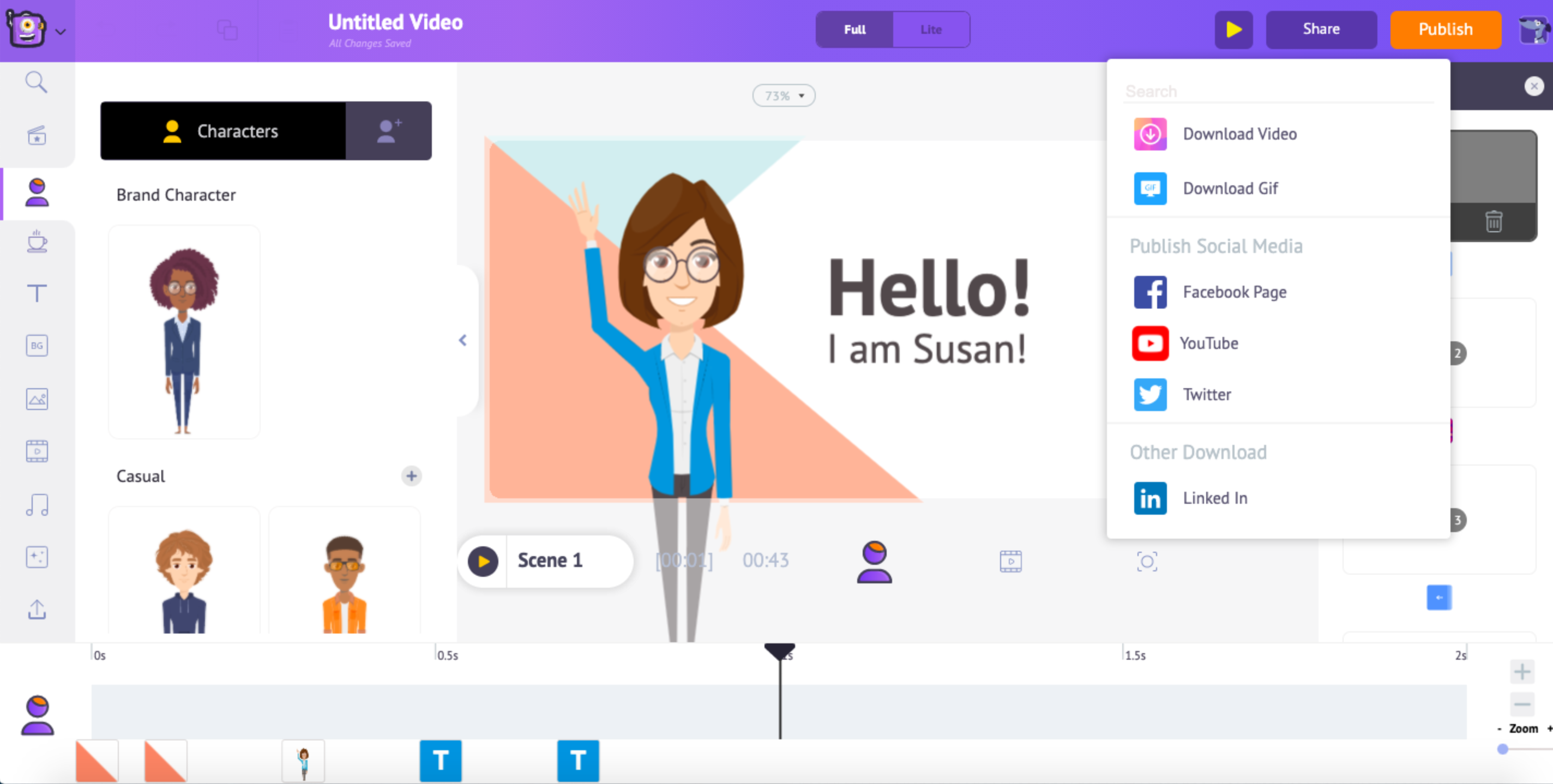This screenshot has height=784, width=1553.
Task: Delete scene using trash icon
Action: 1494,221
